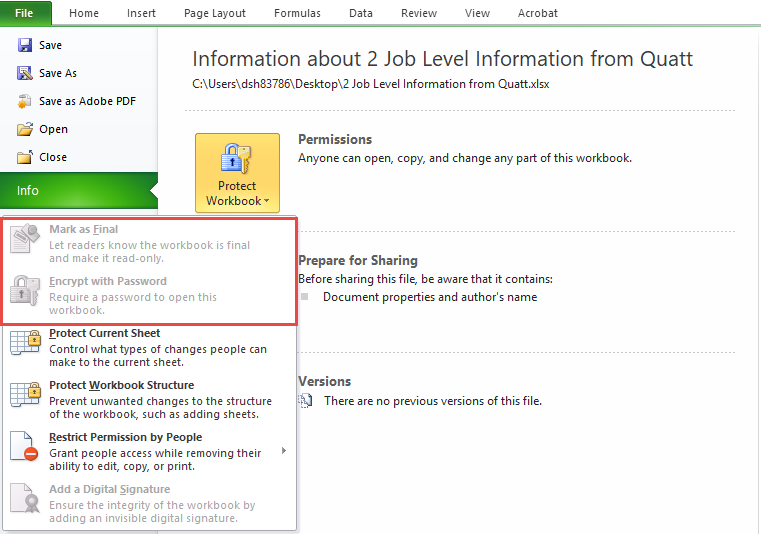Switch to the Insert ribbon tab

141,13
